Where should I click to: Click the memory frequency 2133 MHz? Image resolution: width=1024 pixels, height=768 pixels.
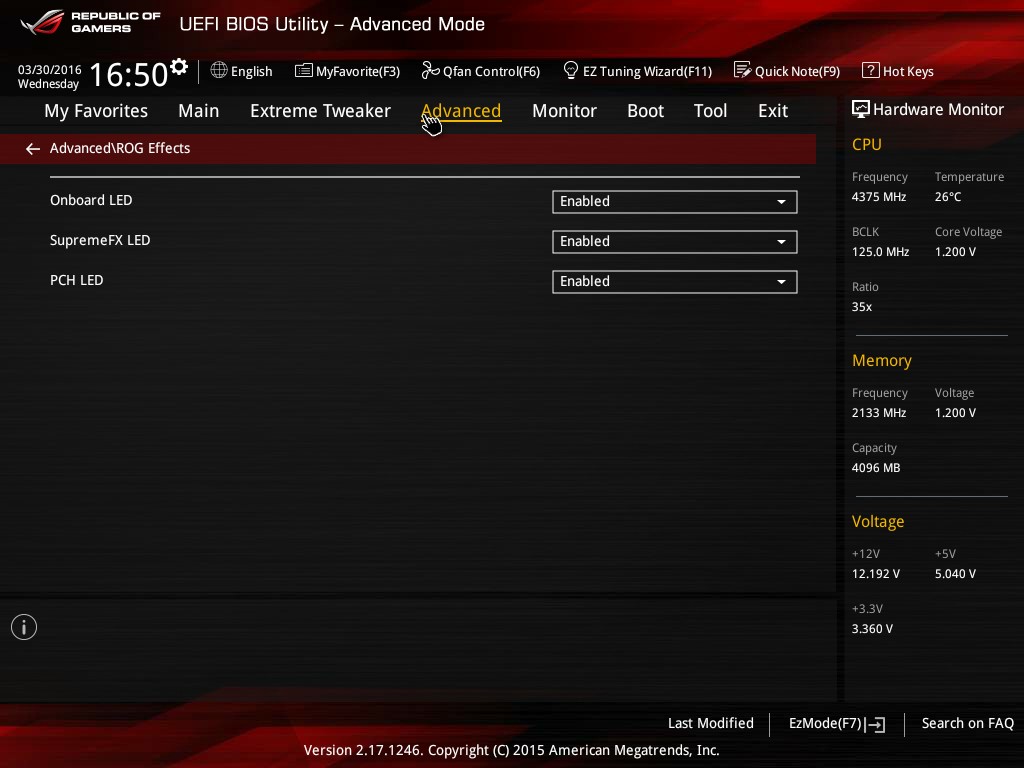pyautogui.click(x=879, y=413)
